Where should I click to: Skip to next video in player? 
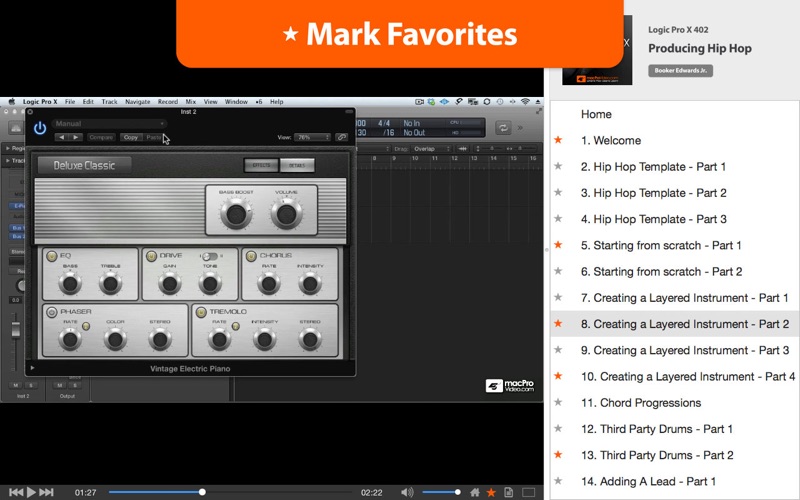pyautogui.click(x=46, y=492)
